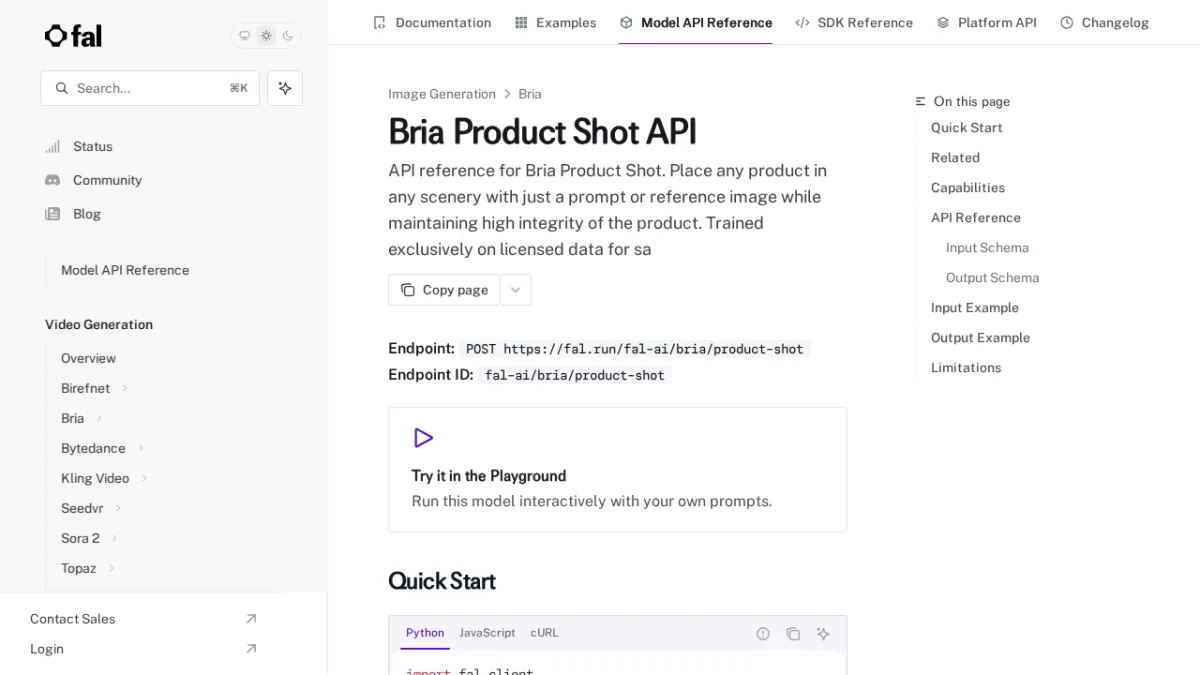Select the JavaScript code tab

487,633
